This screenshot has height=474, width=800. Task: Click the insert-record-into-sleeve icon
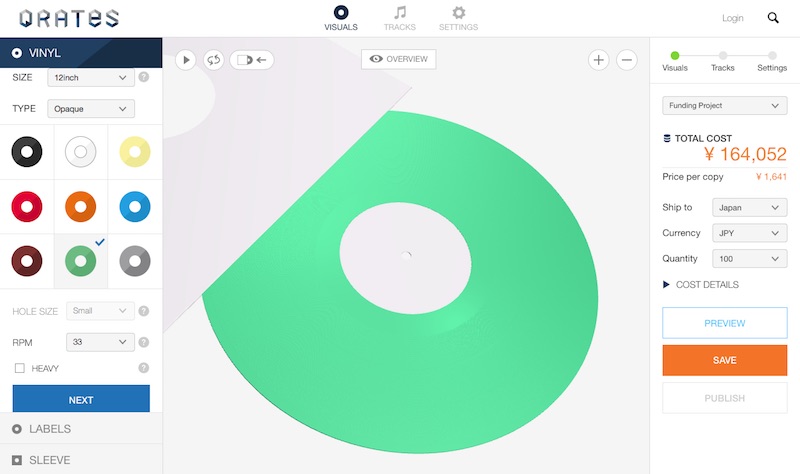coord(252,60)
